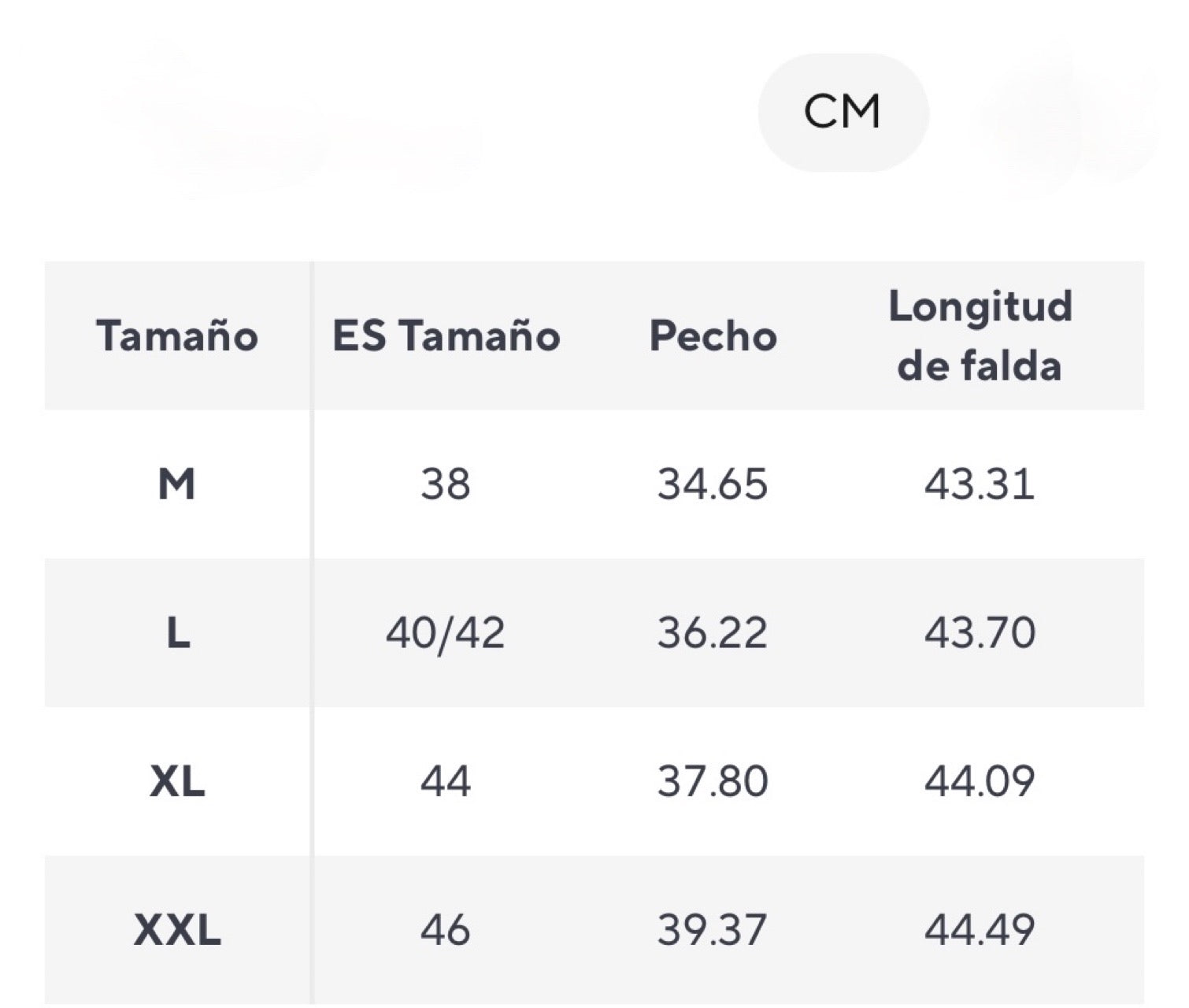The height and width of the screenshot is (1008, 1189).
Task: Click ES size value 40/42
Action: pyautogui.click(x=446, y=632)
